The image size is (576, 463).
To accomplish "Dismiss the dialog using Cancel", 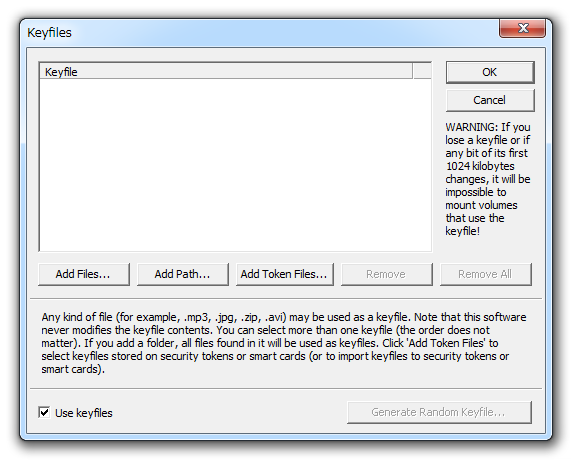I will tap(490, 100).
